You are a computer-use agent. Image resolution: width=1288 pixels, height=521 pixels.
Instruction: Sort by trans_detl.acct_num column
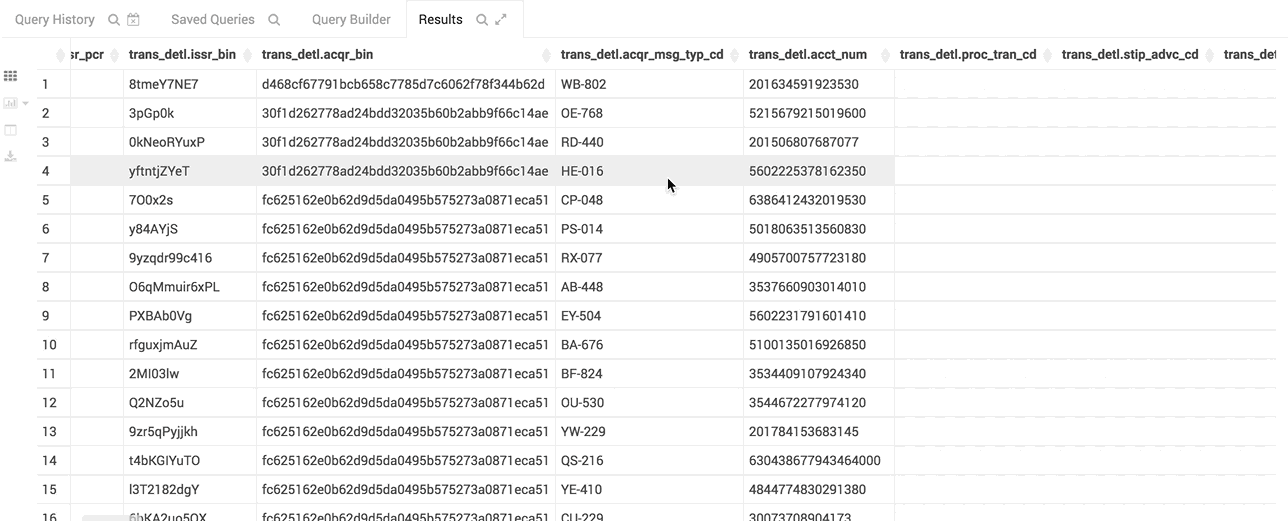tap(807, 55)
